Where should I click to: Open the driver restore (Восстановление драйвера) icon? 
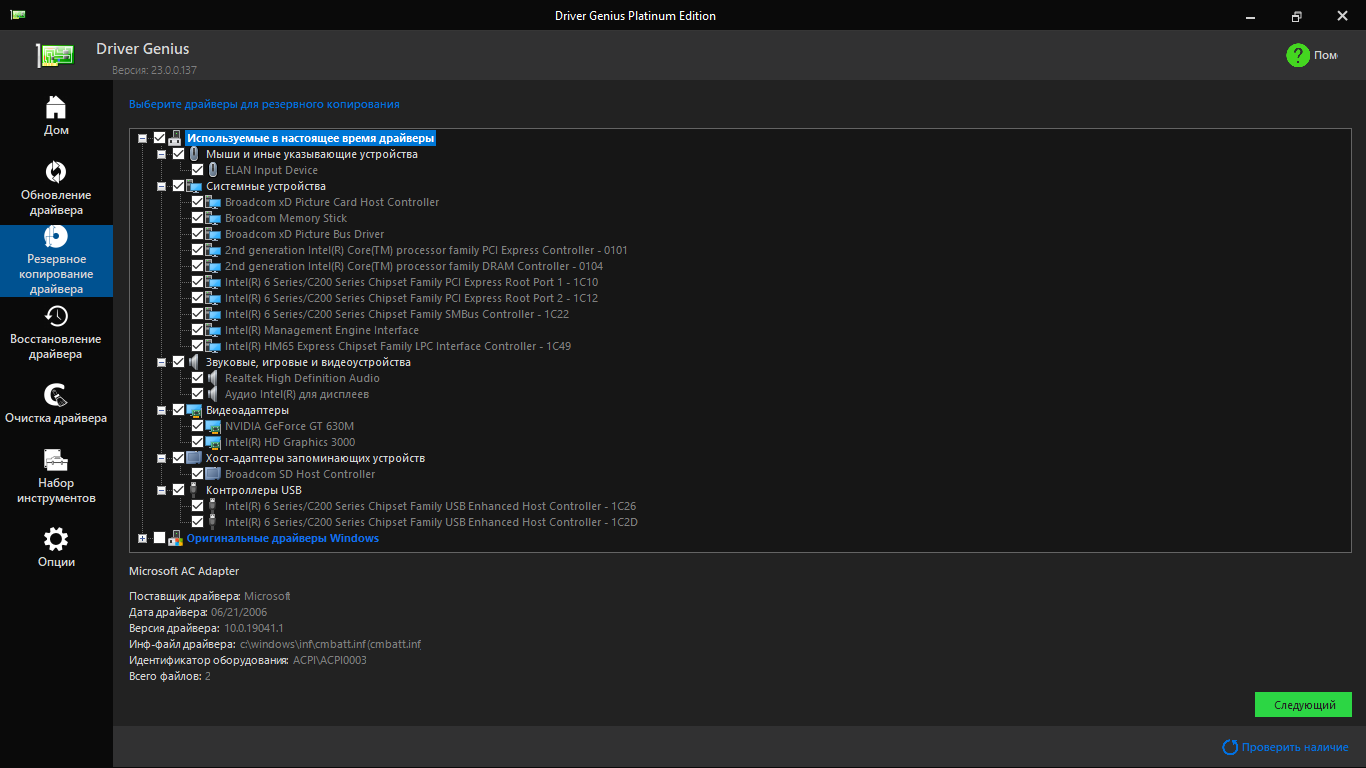[x=56, y=316]
